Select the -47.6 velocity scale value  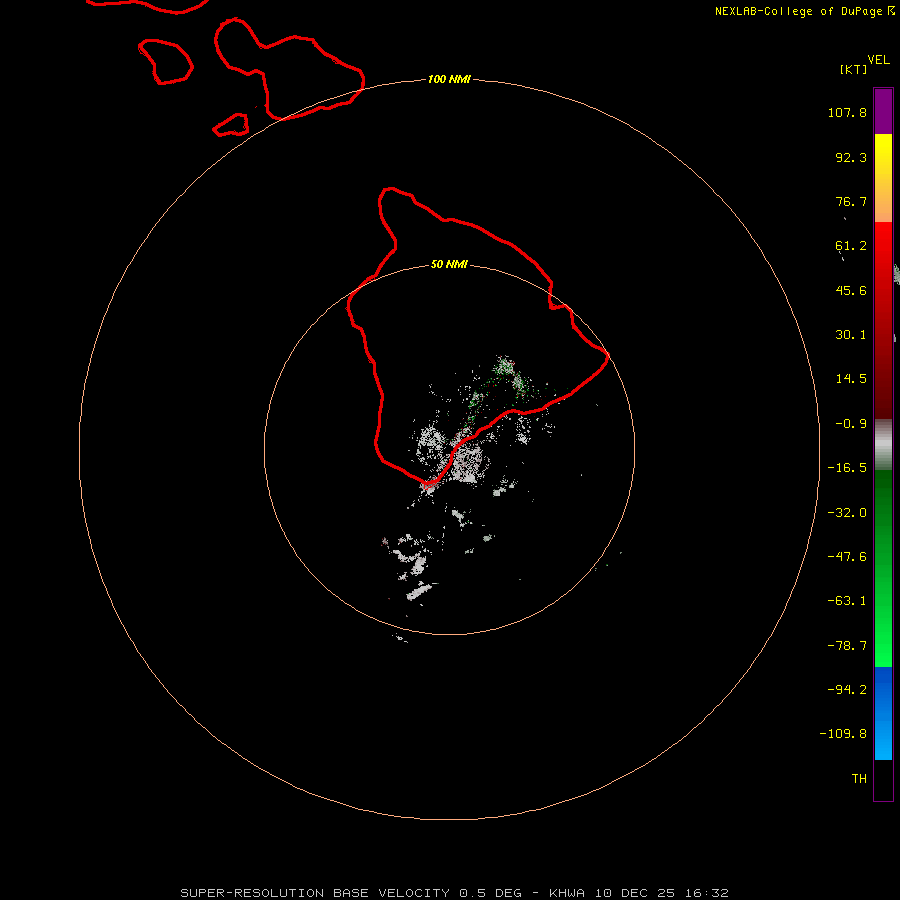tap(847, 557)
